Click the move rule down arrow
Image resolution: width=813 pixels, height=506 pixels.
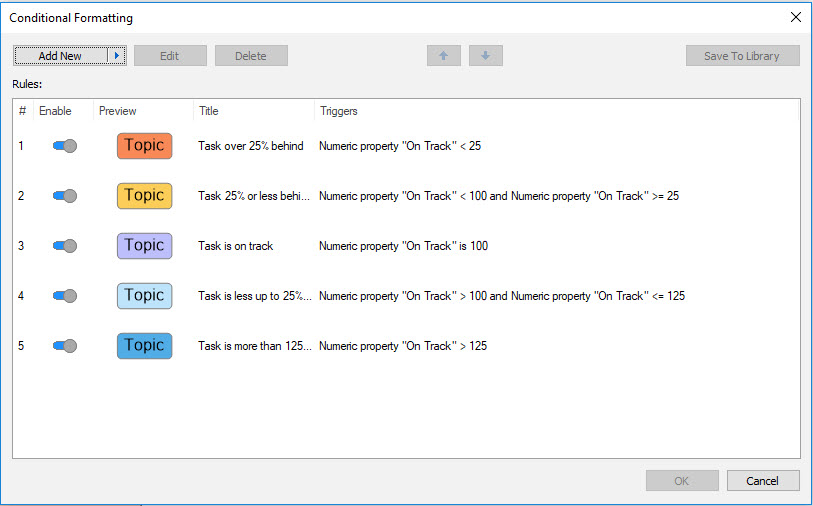click(485, 56)
